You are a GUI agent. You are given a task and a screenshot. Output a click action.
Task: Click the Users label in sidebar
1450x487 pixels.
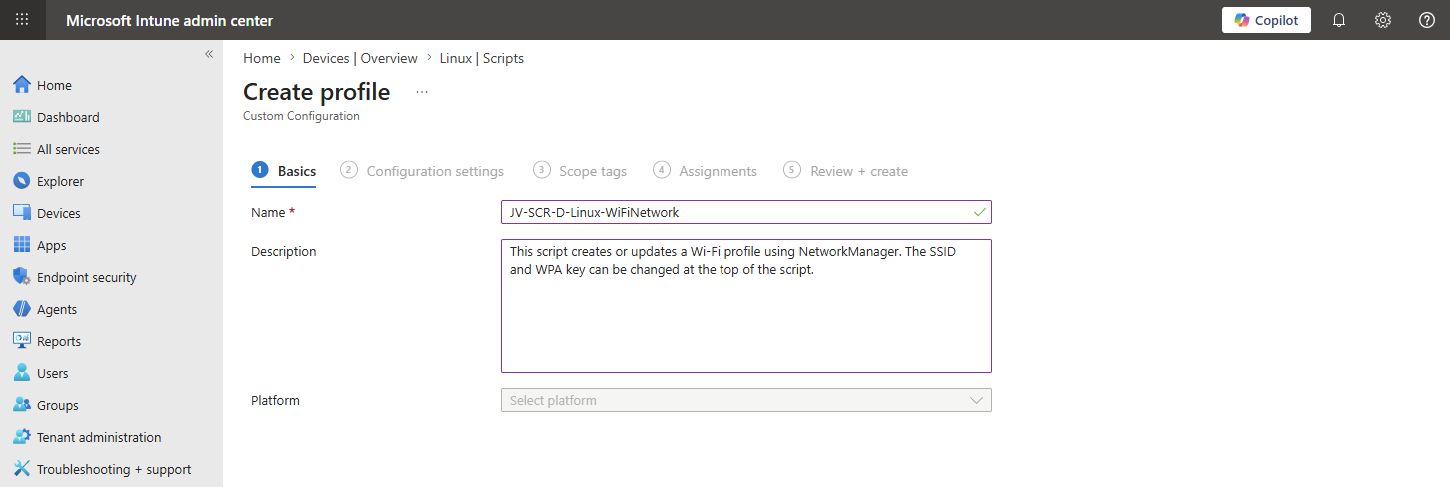tap(53, 373)
